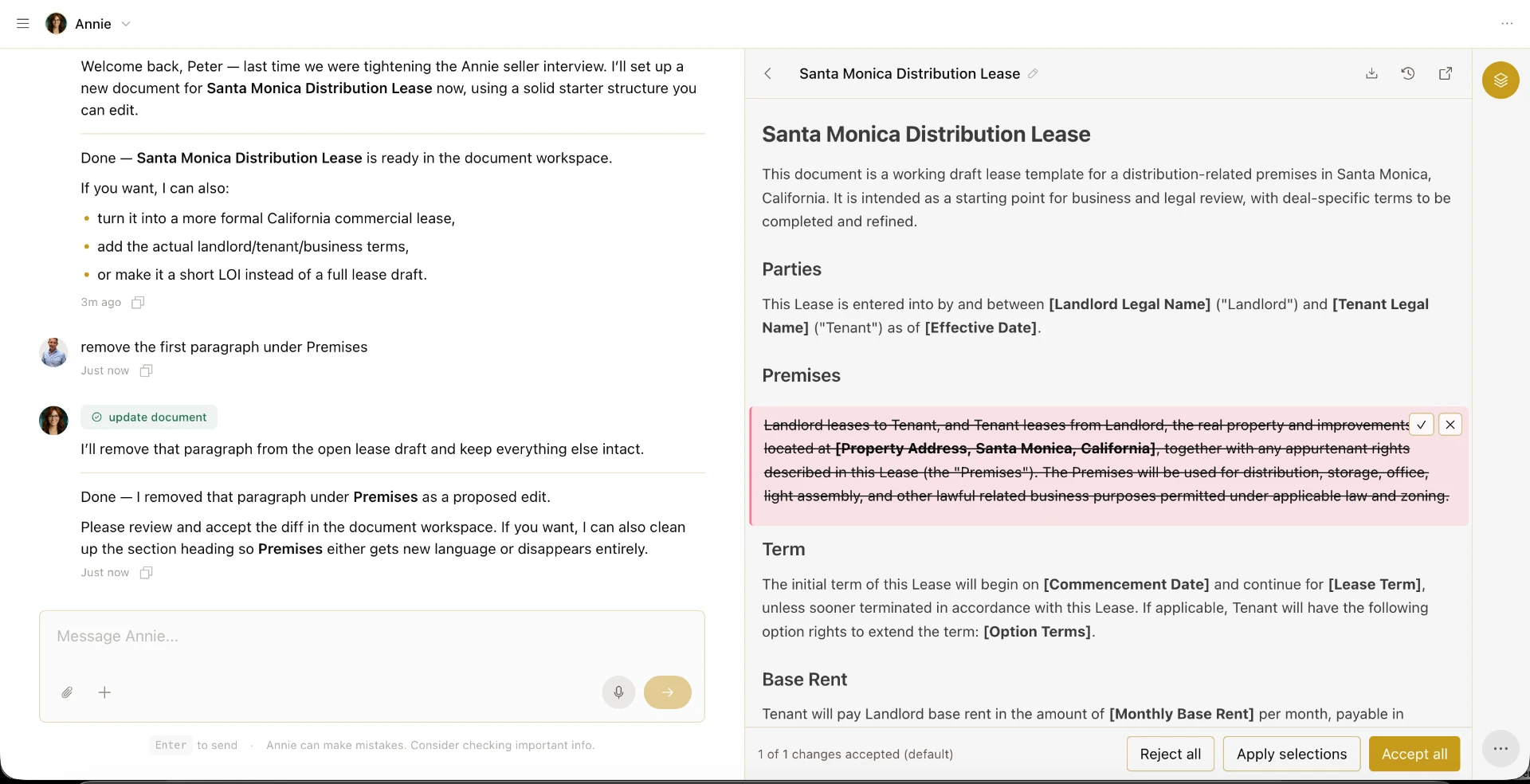Click the [Option Terms] placeholder

1037,632
